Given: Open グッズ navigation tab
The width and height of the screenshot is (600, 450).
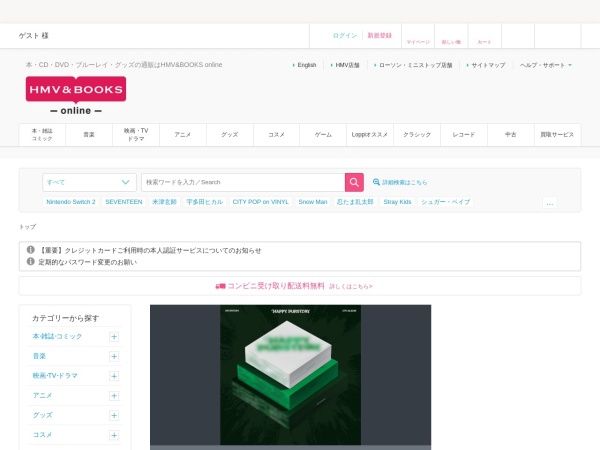Looking at the screenshot, I should point(230,135).
